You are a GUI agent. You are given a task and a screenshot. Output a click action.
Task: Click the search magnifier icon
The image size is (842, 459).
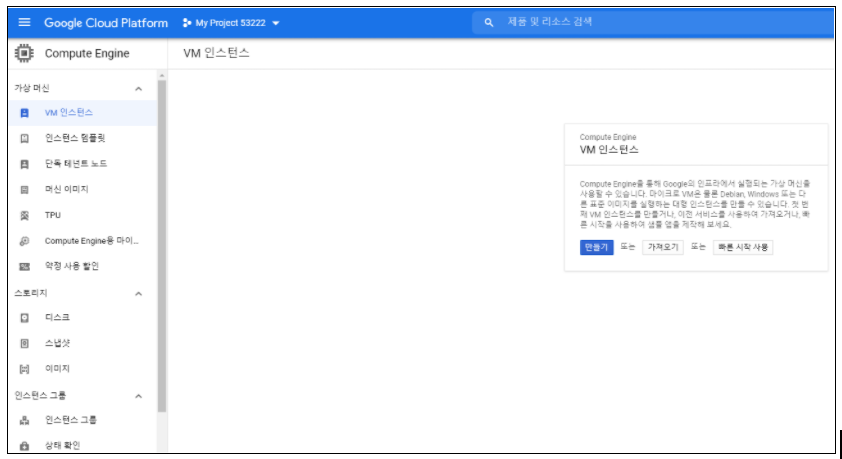click(x=489, y=22)
